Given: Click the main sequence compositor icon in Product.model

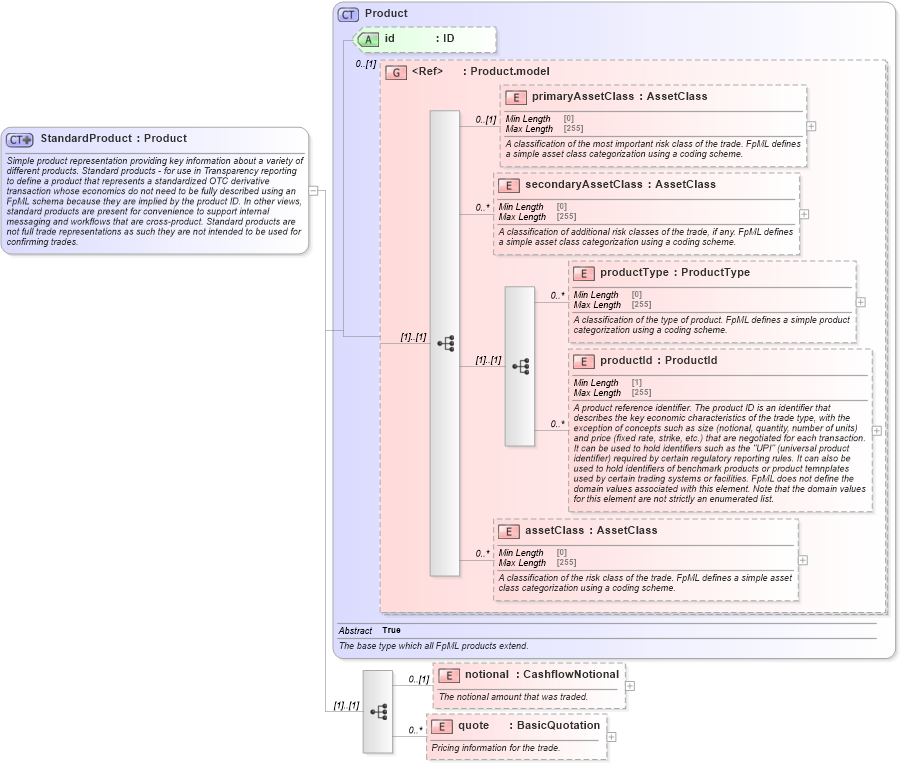Looking at the screenshot, I should point(445,343).
